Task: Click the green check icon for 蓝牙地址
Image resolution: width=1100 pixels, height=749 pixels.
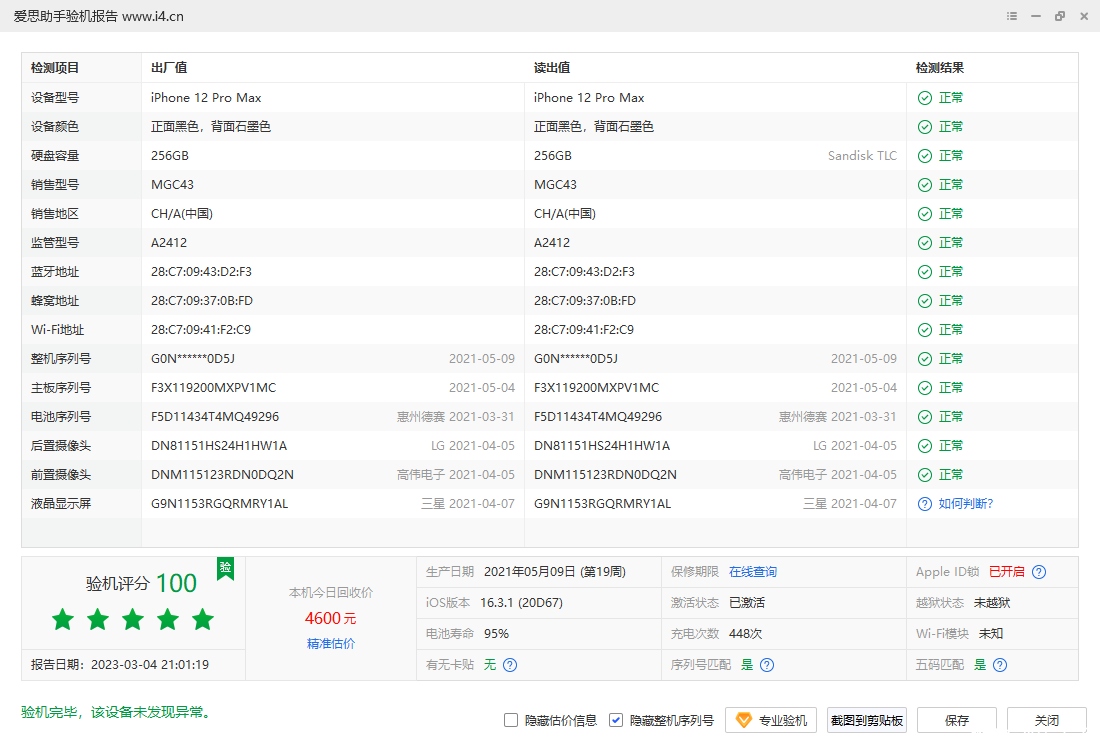Action: click(925, 272)
